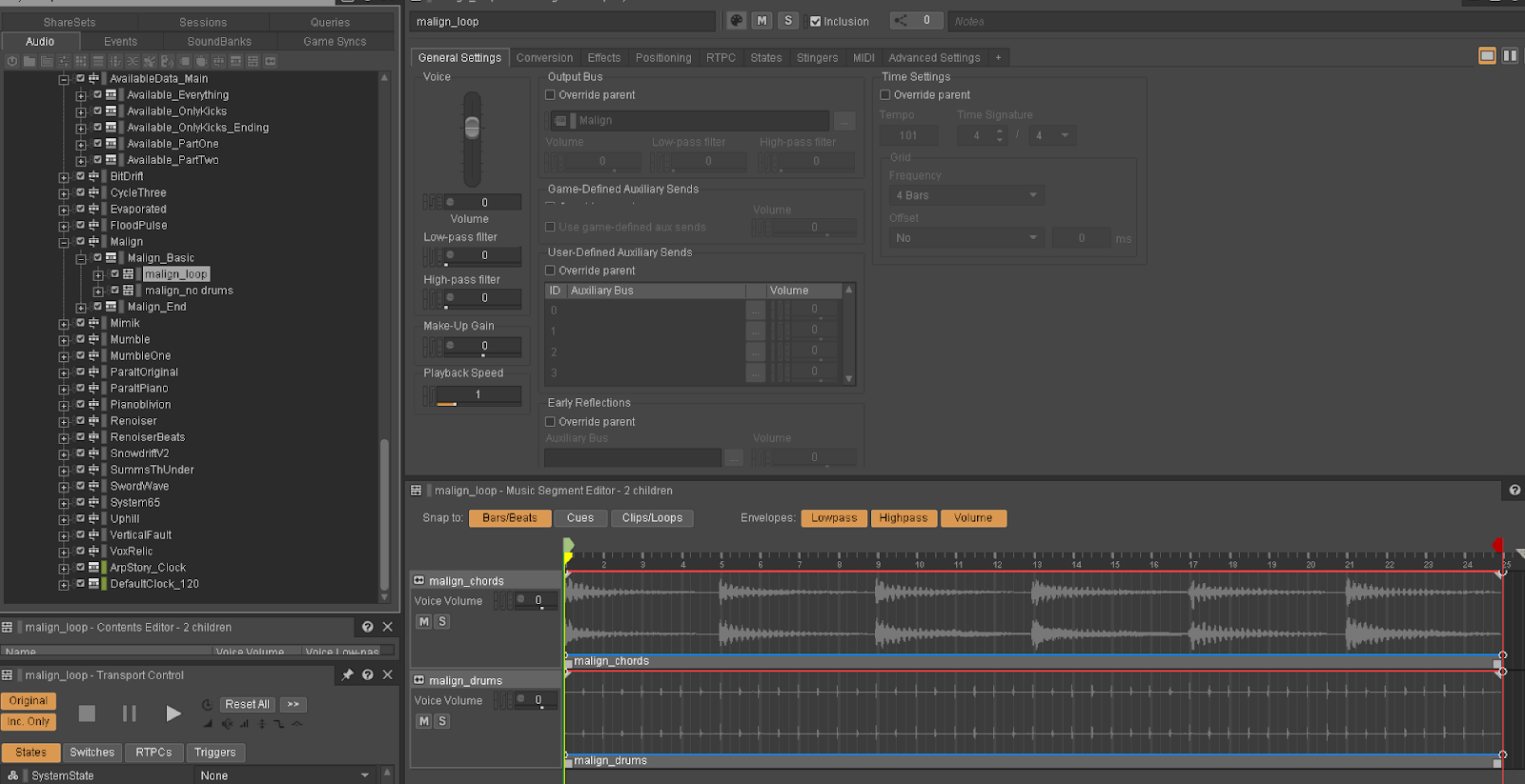Viewport: 1525px width, 784px height.
Task: Switch to split-panel property view
Action: point(1510,56)
